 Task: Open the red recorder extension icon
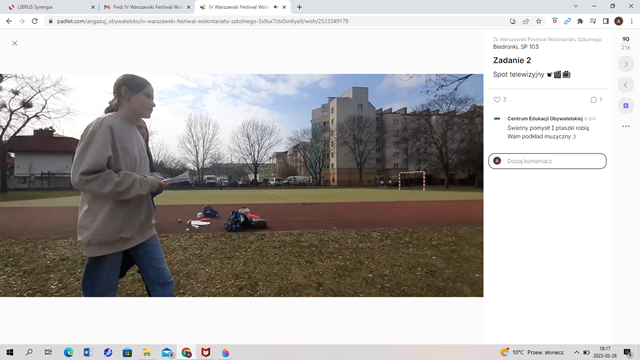(554, 21)
